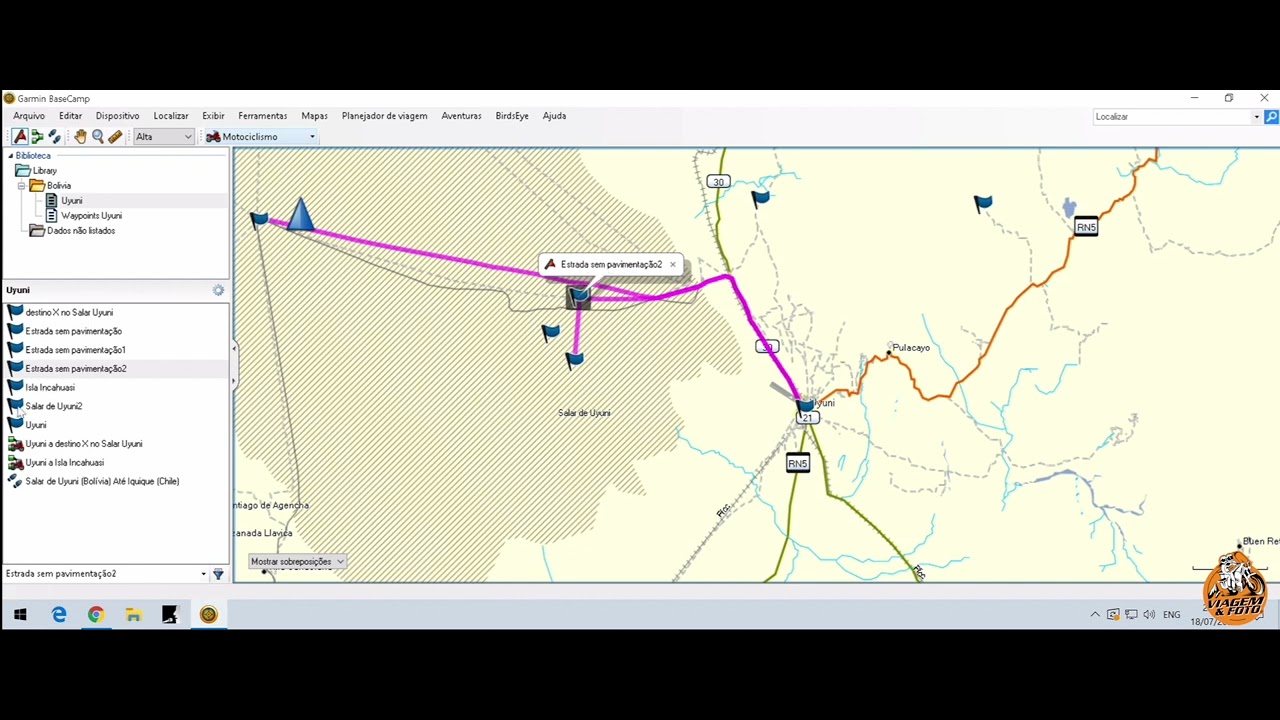Image resolution: width=1280 pixels, height=720 pixels.
Task: Open the filter text dropdown at list bottom
Action: click(203, 575)
